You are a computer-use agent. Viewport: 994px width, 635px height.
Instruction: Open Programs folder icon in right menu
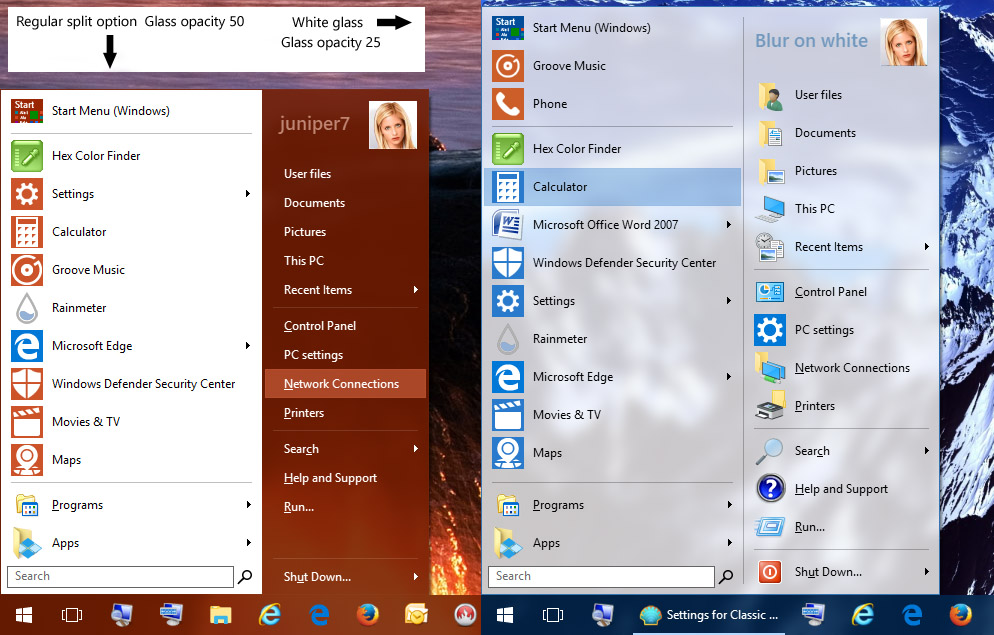point(508,505)
